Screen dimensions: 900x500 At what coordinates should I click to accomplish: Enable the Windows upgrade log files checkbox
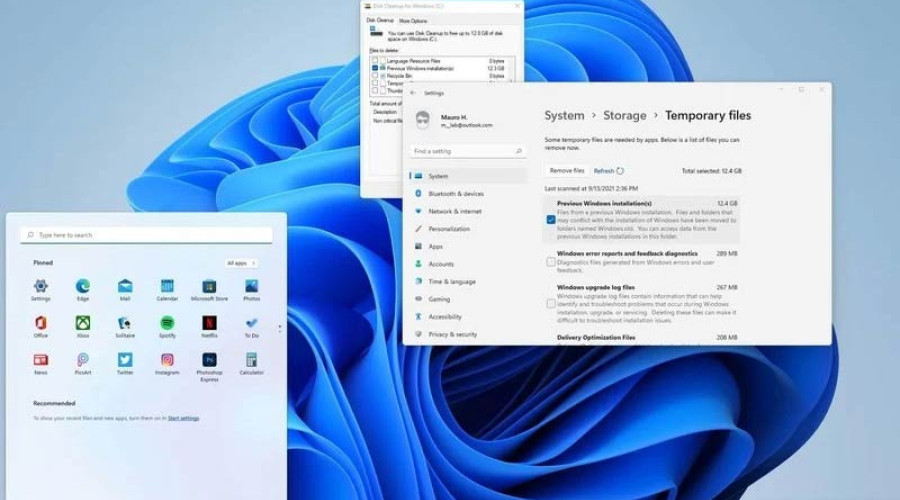click(x=551, y=302)
